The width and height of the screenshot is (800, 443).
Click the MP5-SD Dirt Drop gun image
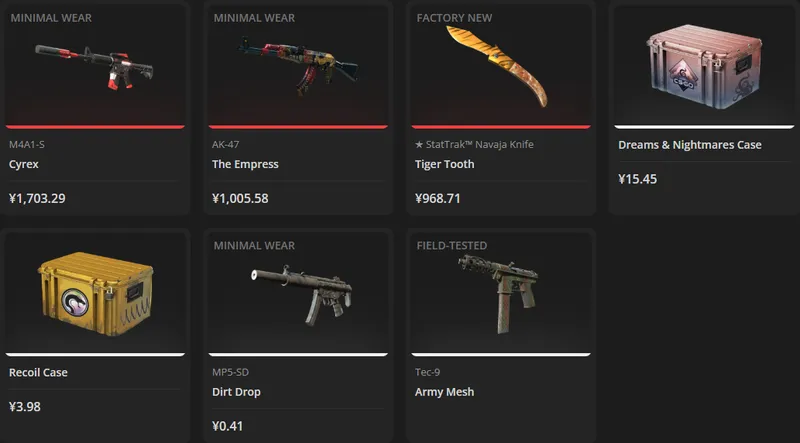[x=302, y=295]
